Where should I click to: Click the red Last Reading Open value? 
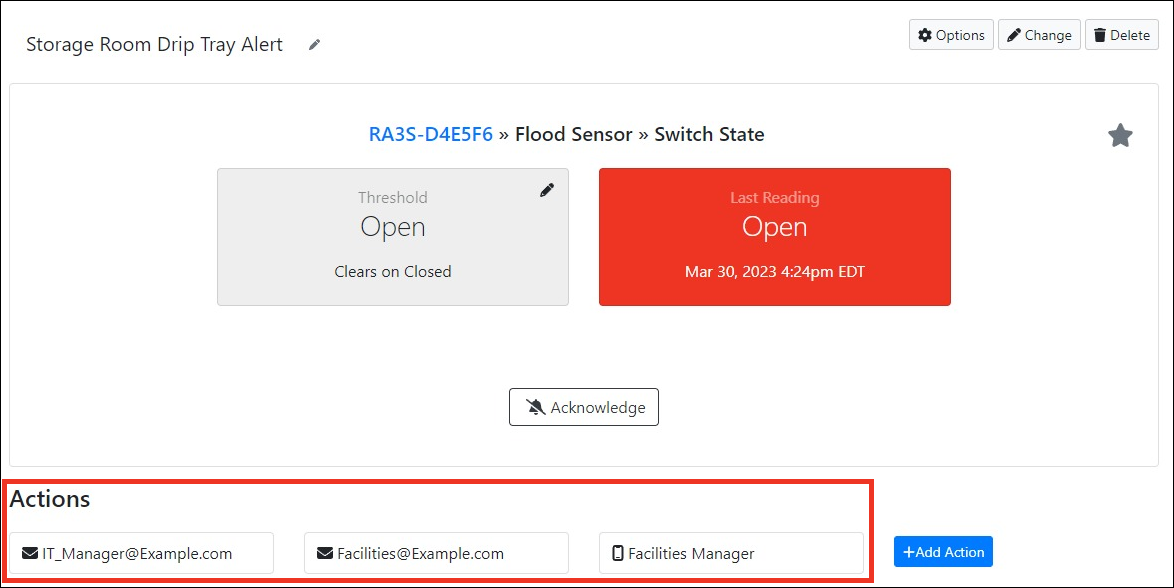[774, 227]
